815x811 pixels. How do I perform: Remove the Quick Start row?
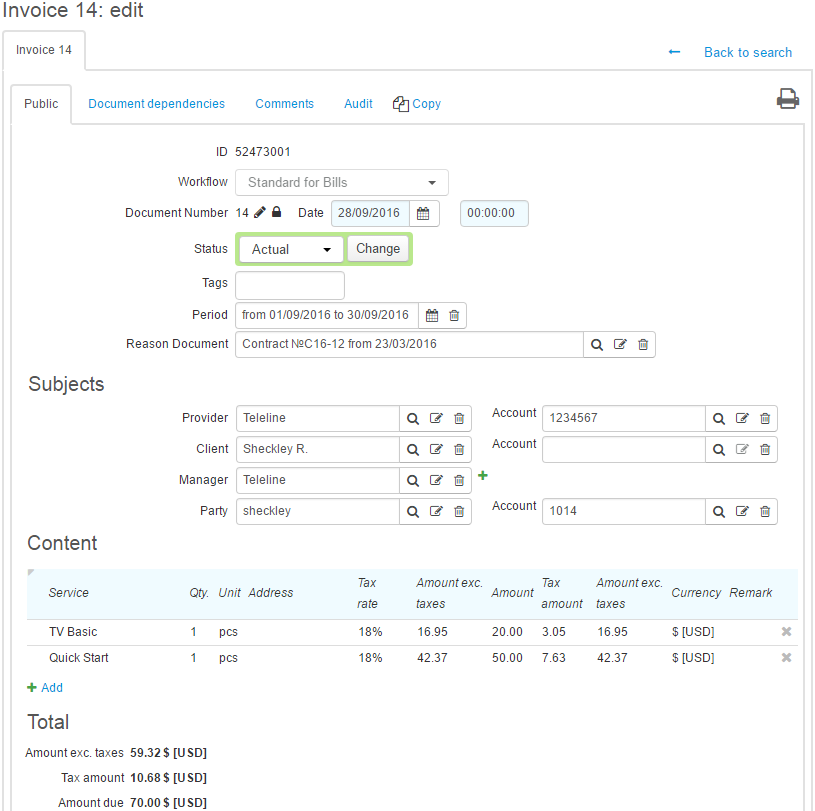pyautogui.click(x=786, y=658)
